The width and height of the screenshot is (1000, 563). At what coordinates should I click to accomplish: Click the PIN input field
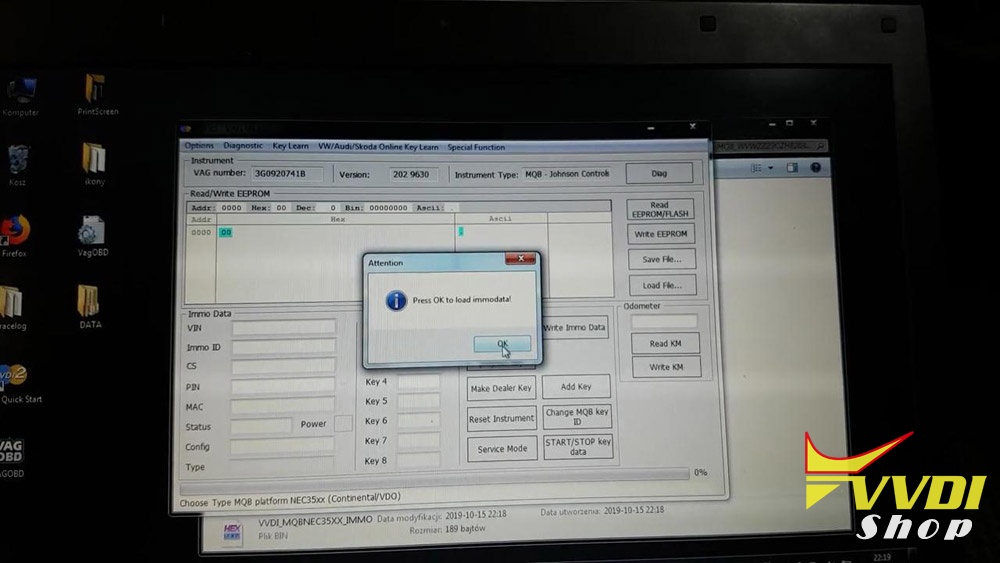(283, 386)
